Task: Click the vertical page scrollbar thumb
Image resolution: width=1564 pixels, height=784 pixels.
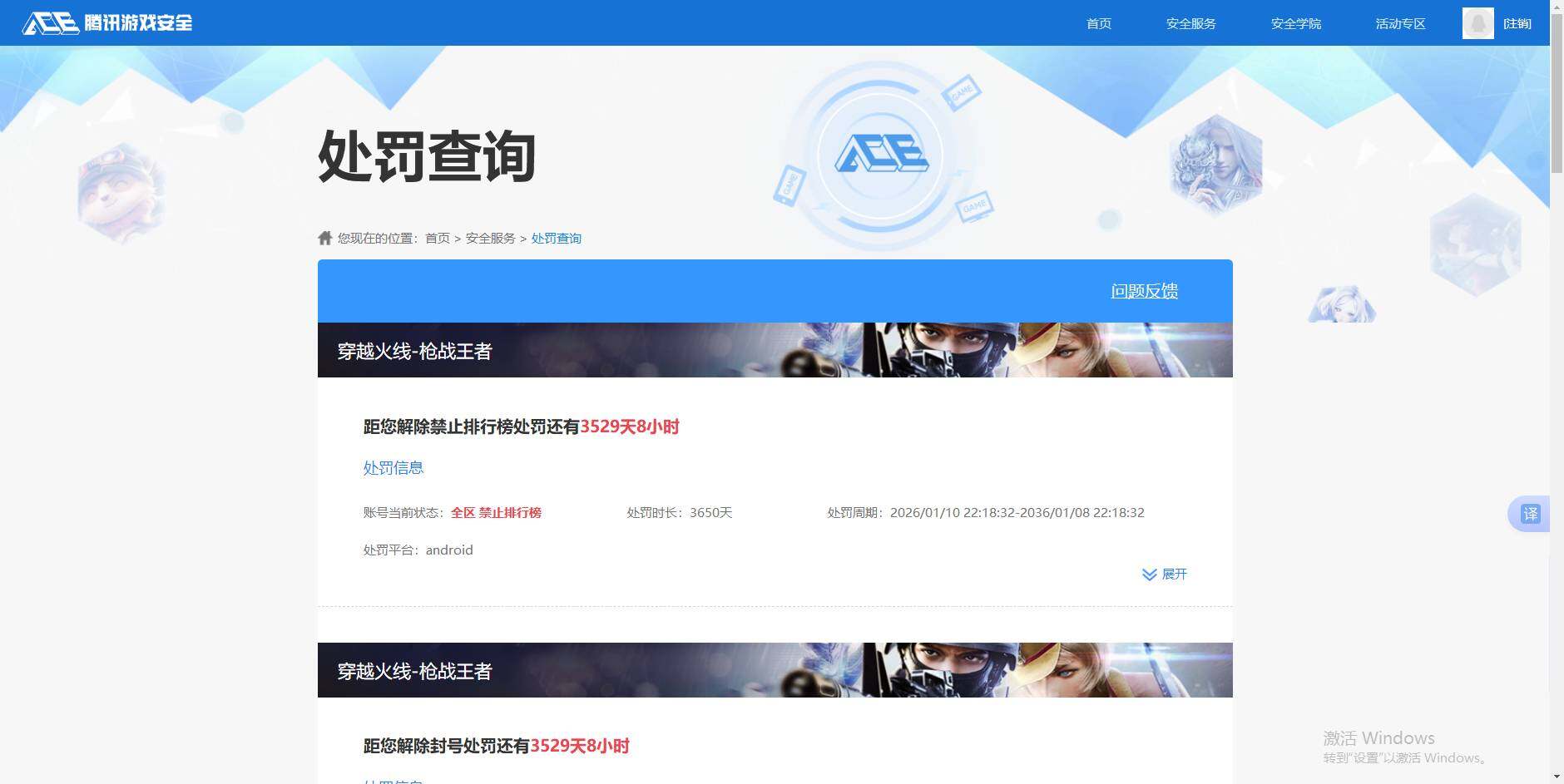Action: (1557, 93)
